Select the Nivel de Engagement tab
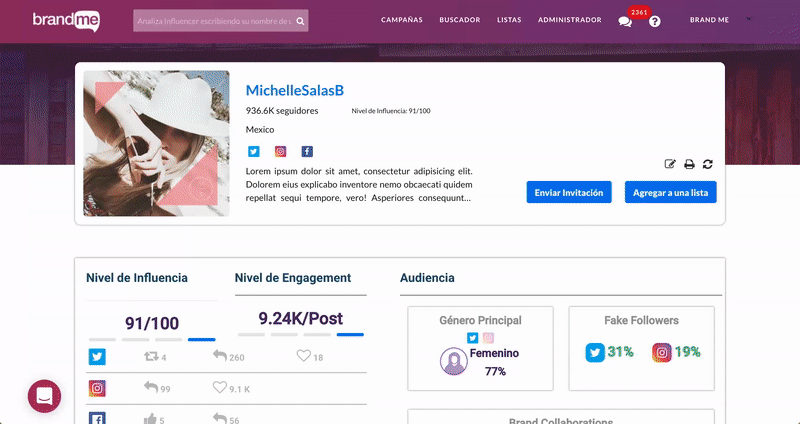The image size is (800, 424). [293, 278]
